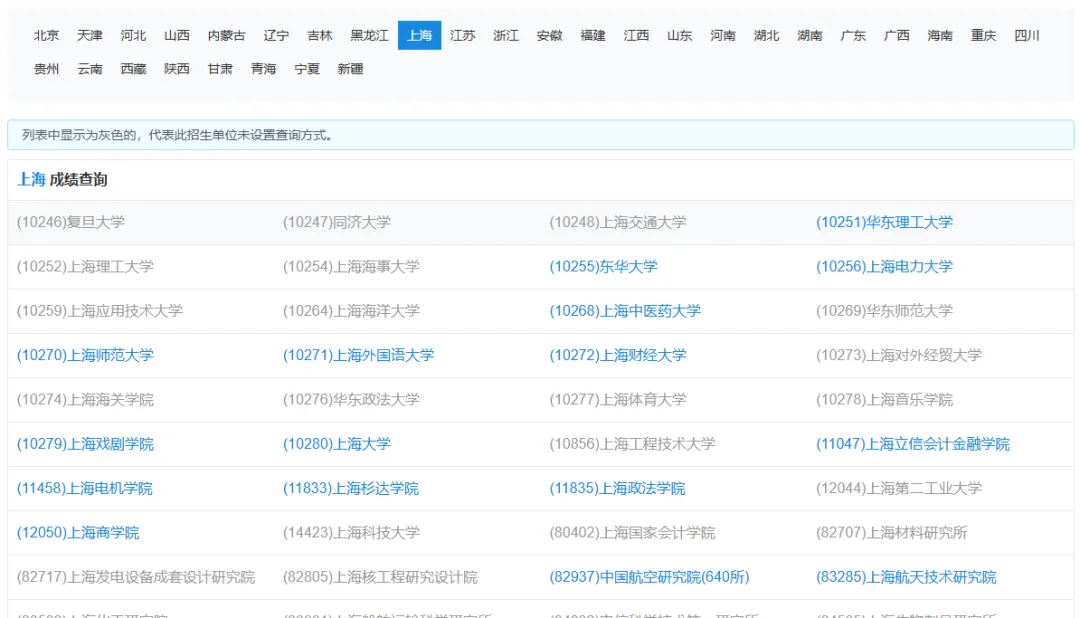Open the 四川 province tab
The height and width of the screenshot is (618, 1080).
1027,35
